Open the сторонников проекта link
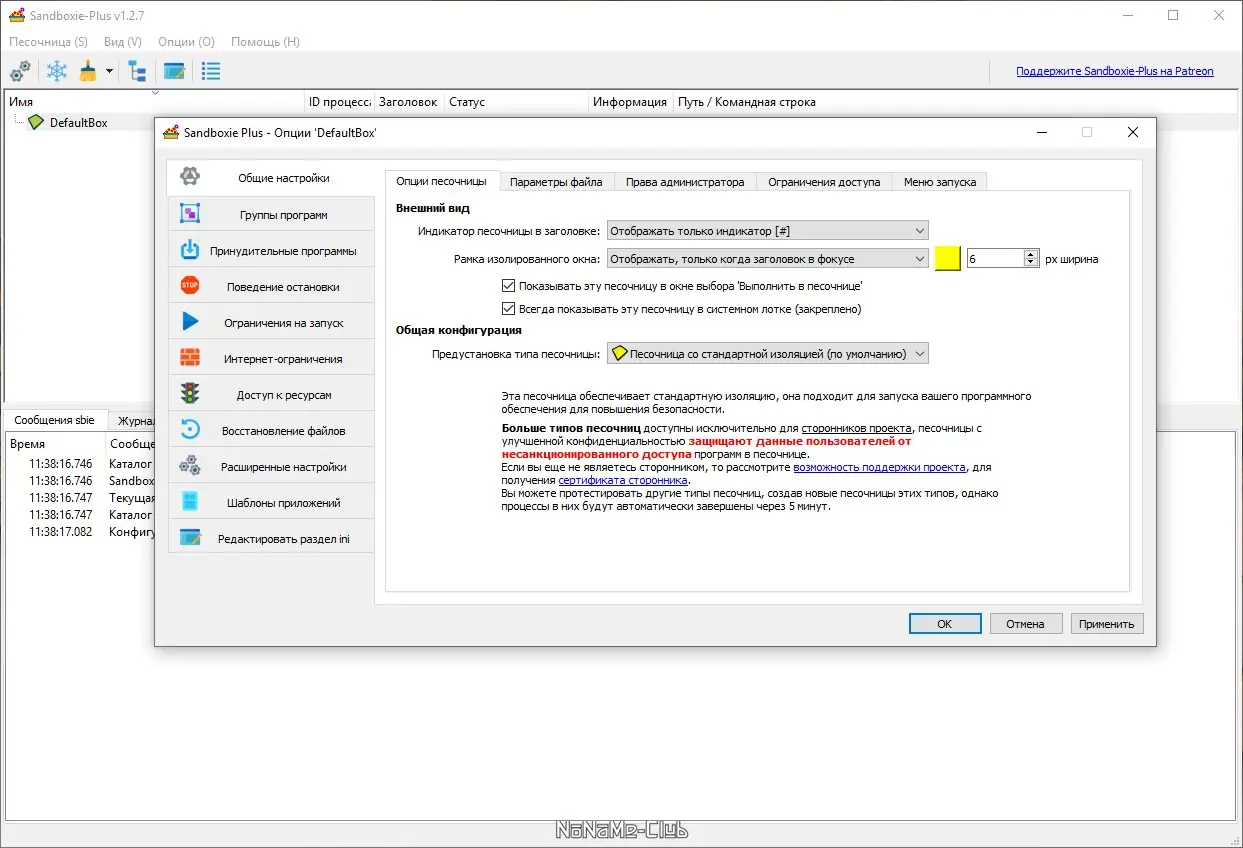This screenshot has width=1243, height=848. [856, 428]
